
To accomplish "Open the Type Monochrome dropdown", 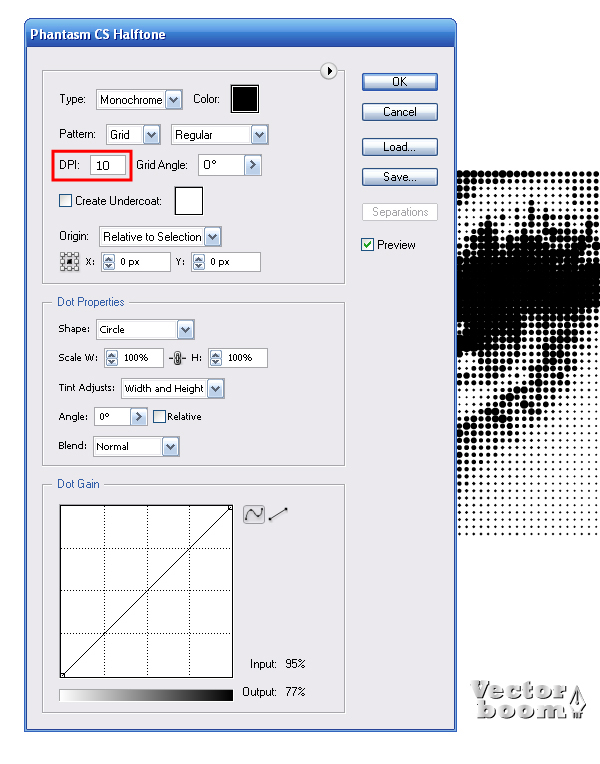I will point(139,99).
